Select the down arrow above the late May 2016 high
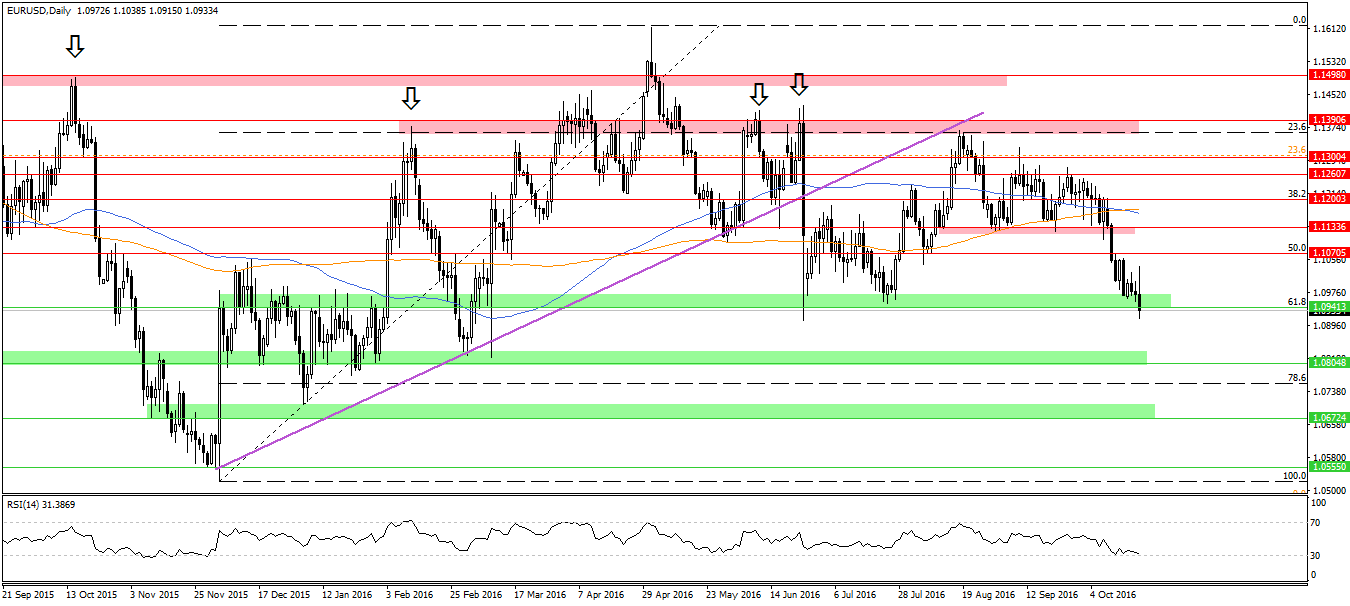The height and width of the screenshot is (606, 1350). click(759, 95)
